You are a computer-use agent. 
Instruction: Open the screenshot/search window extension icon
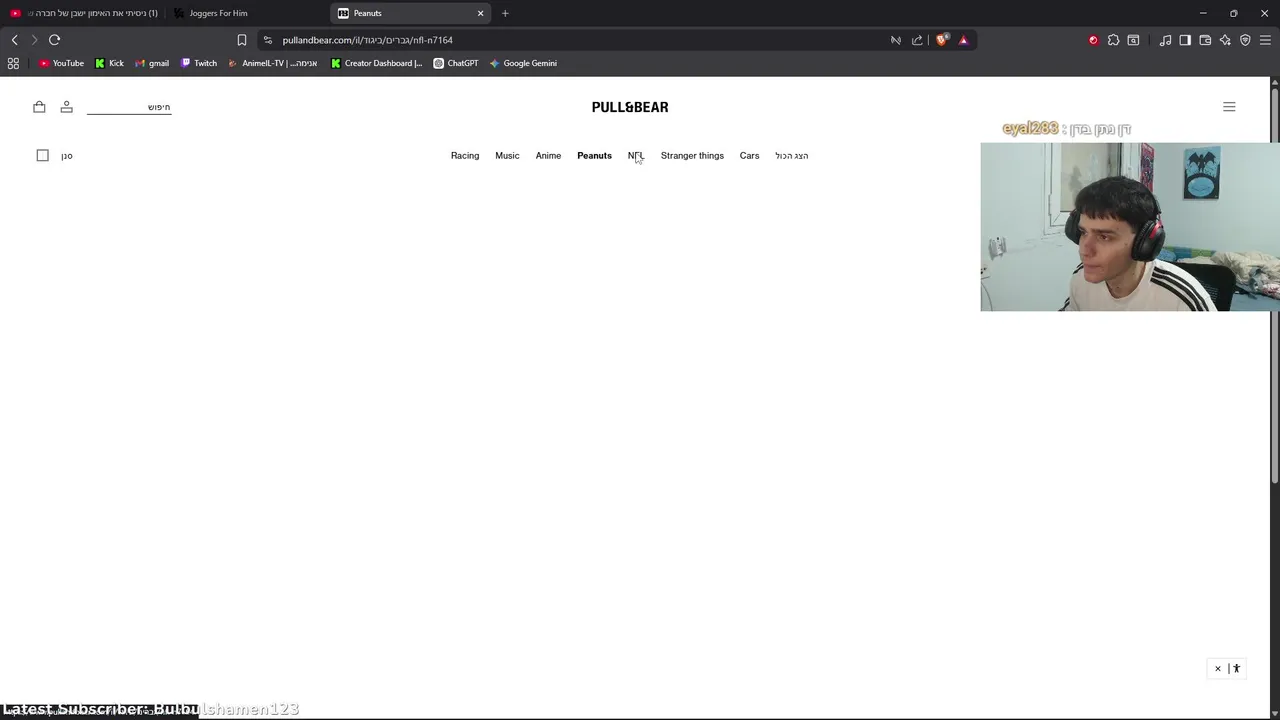pos(1133,40)
